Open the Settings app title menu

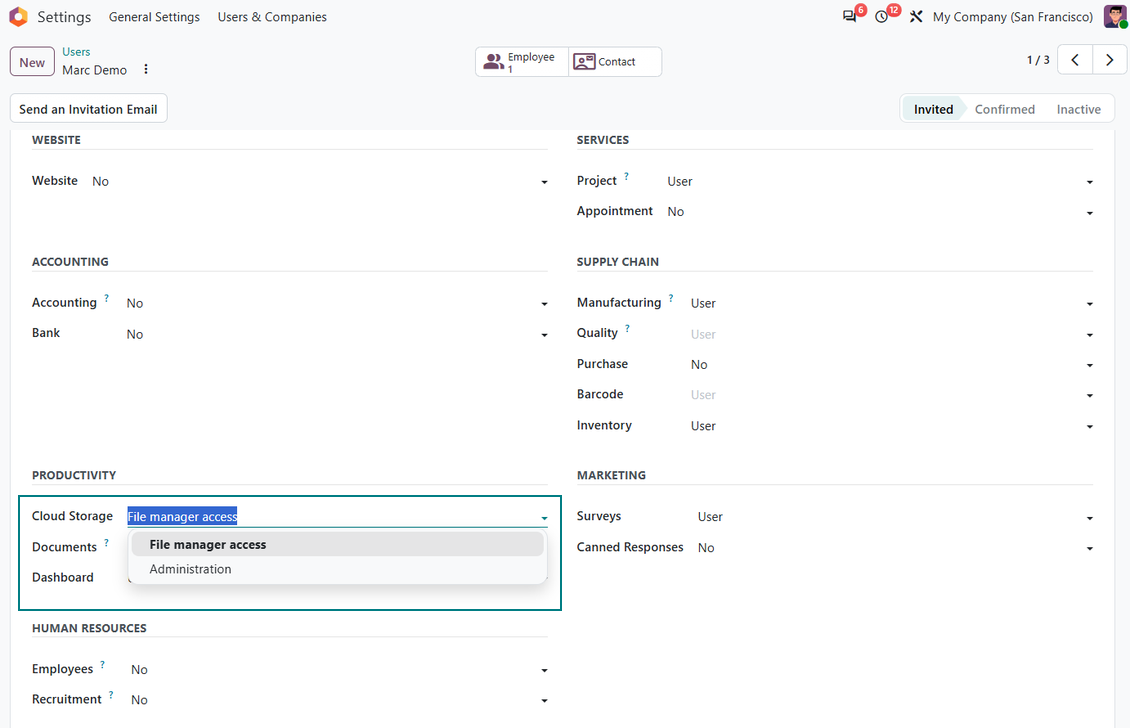(x=64, y=17)
